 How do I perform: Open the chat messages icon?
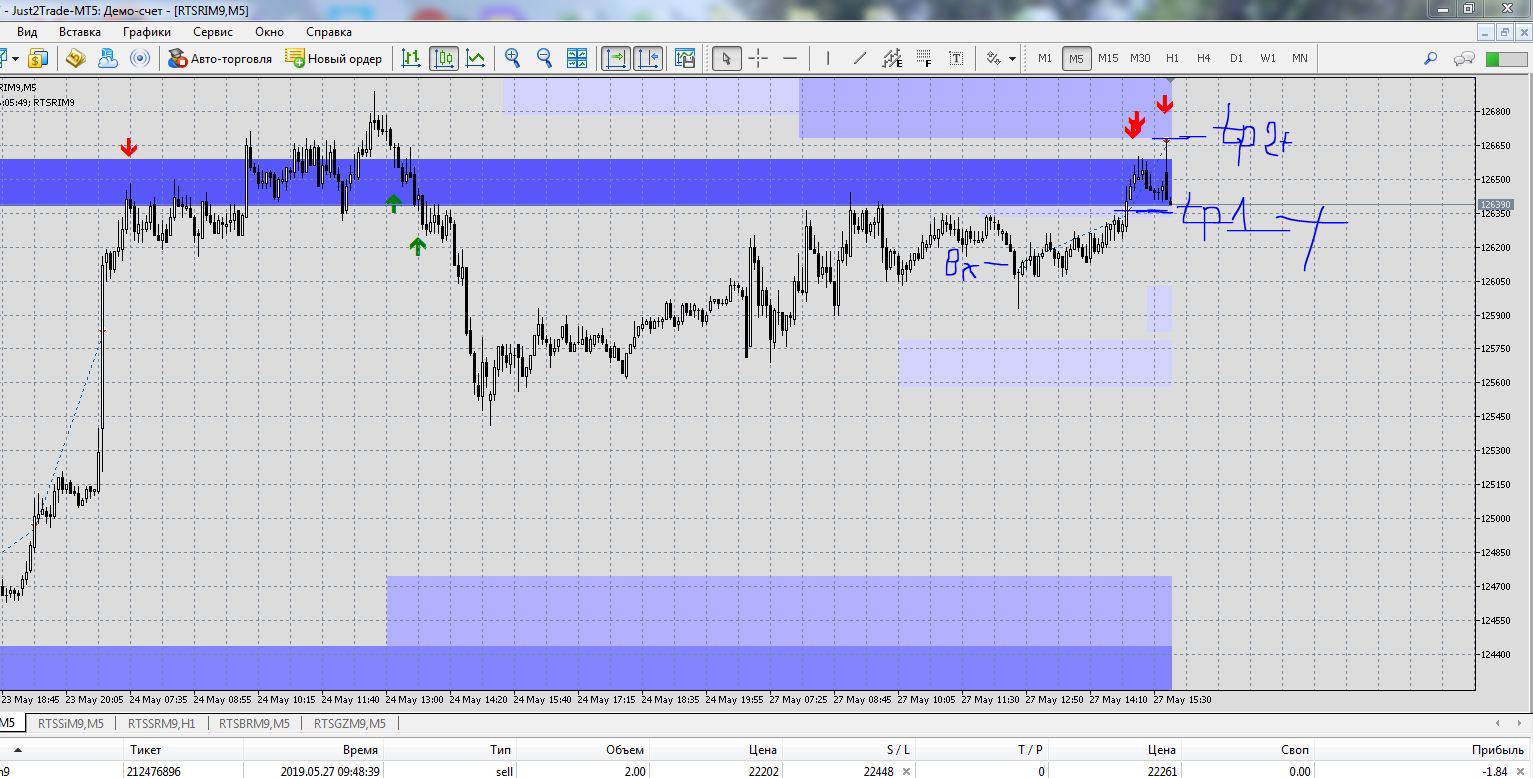tap(1464, 58)
